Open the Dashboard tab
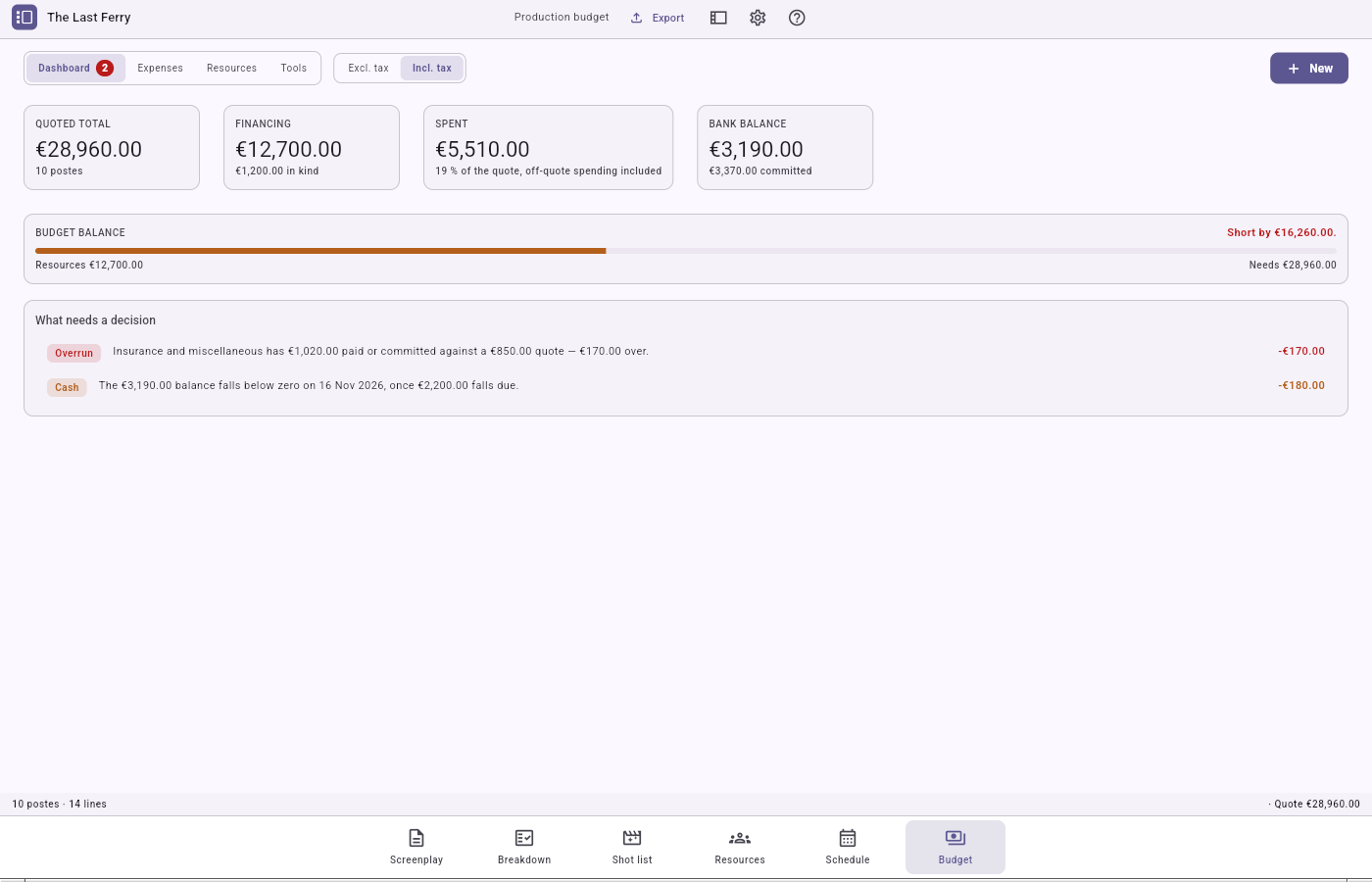 click(75, 69)
